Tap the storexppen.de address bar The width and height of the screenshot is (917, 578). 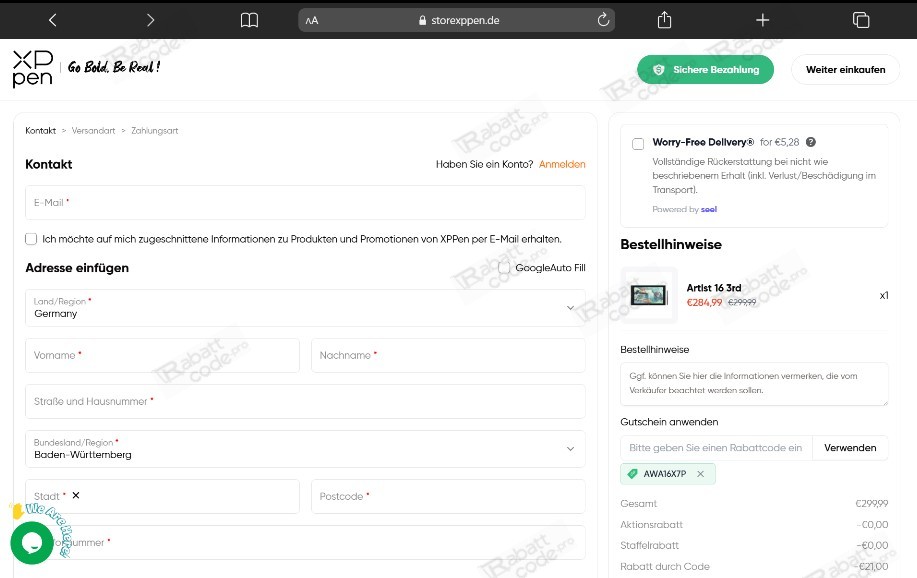[457, 20]
